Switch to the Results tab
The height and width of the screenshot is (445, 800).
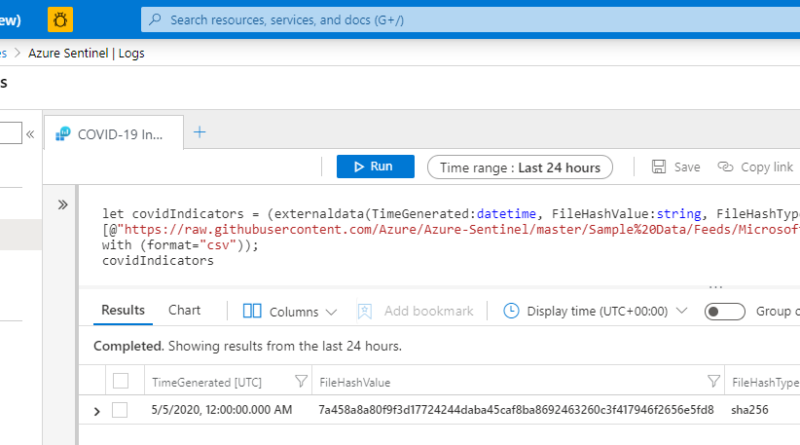123,310
